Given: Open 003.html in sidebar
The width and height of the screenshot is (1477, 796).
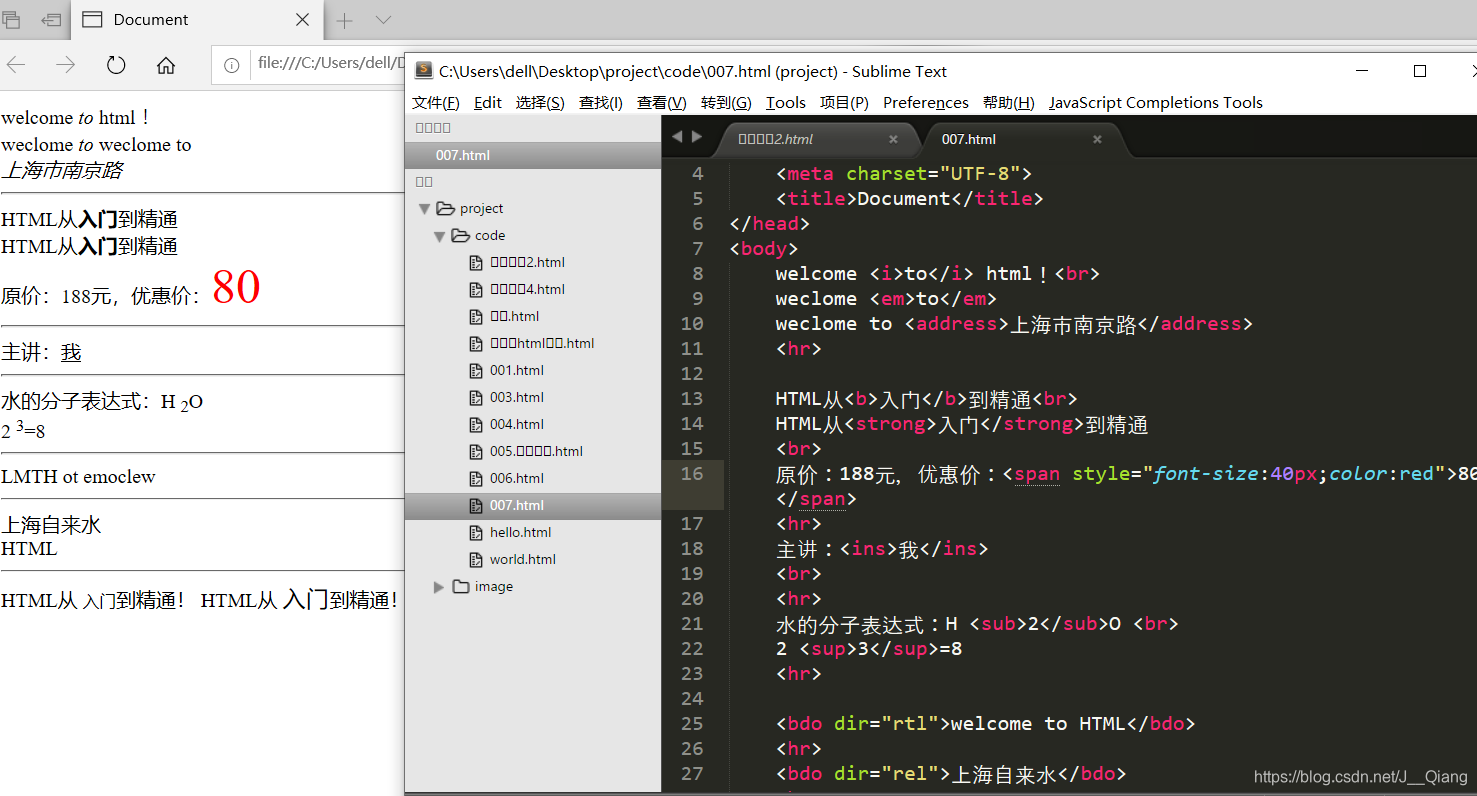Looking at the screenshot, I should point(516,397).
